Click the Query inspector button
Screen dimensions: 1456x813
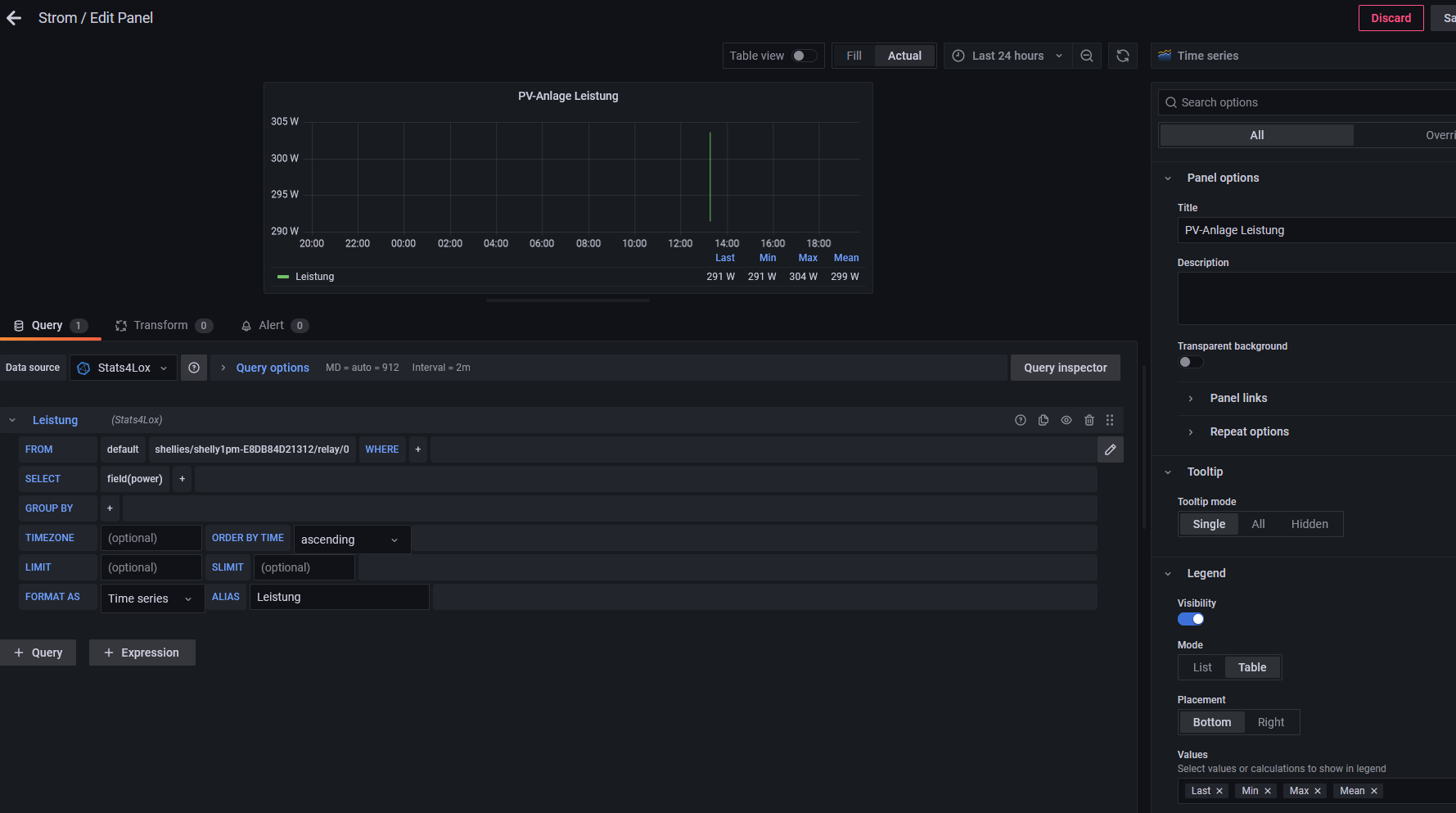click(x=1065, y=368)
